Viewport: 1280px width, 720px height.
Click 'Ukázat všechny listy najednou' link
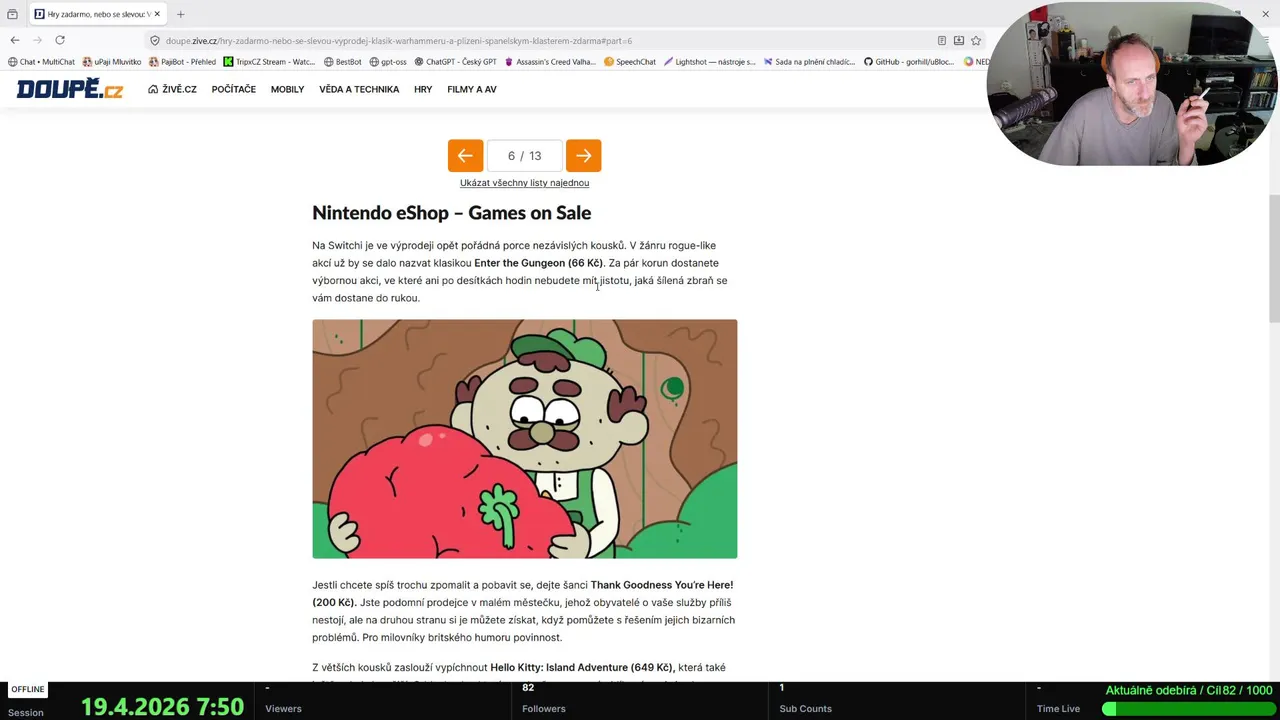[x=524, y=183]
